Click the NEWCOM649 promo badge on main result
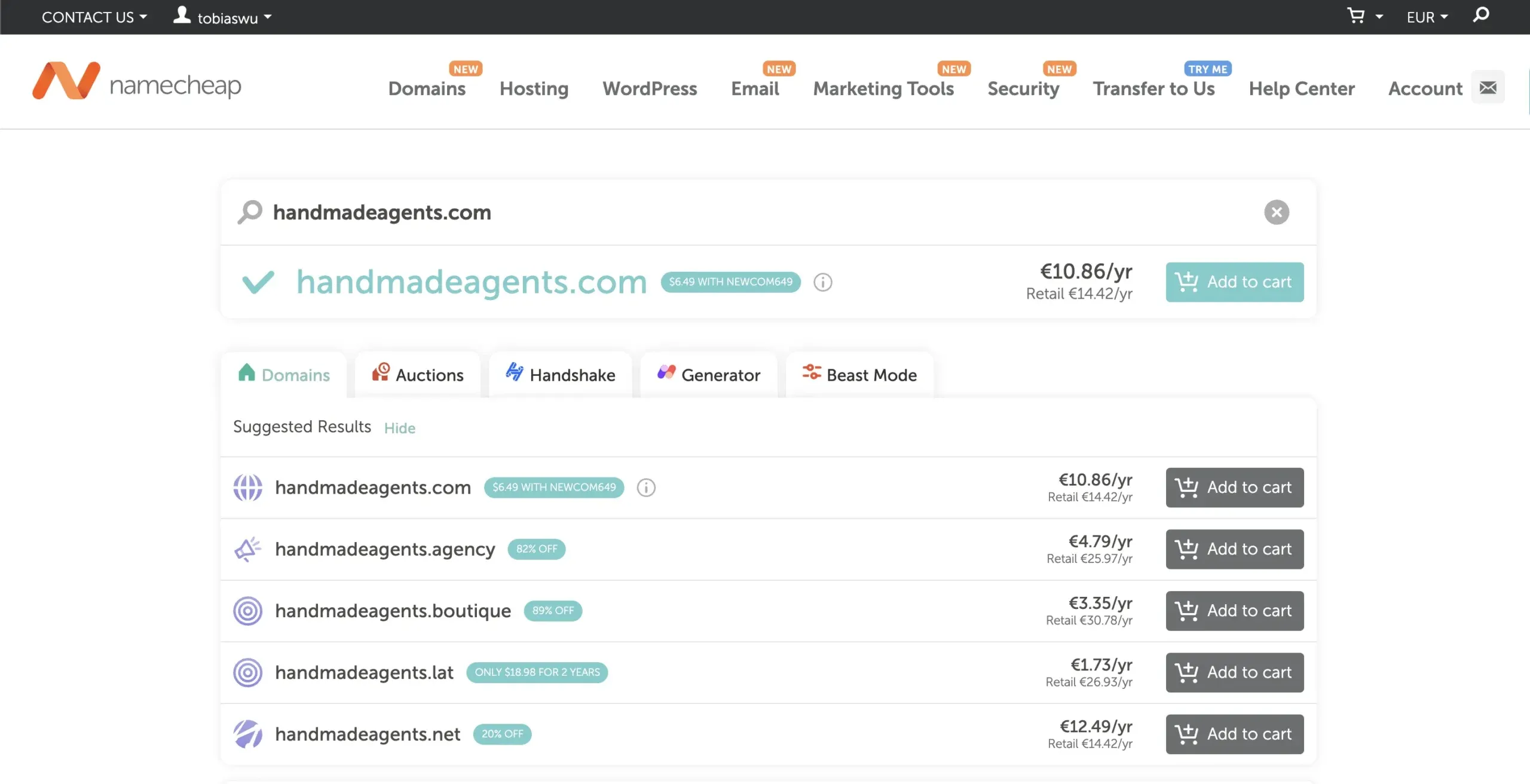Image resolution: width=1530 pixels, height=784 pixels. pyautogui.click(x=730, y=282)
